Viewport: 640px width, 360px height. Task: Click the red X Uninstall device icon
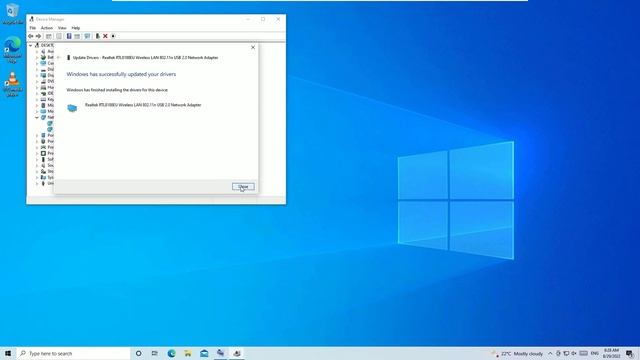105,36
